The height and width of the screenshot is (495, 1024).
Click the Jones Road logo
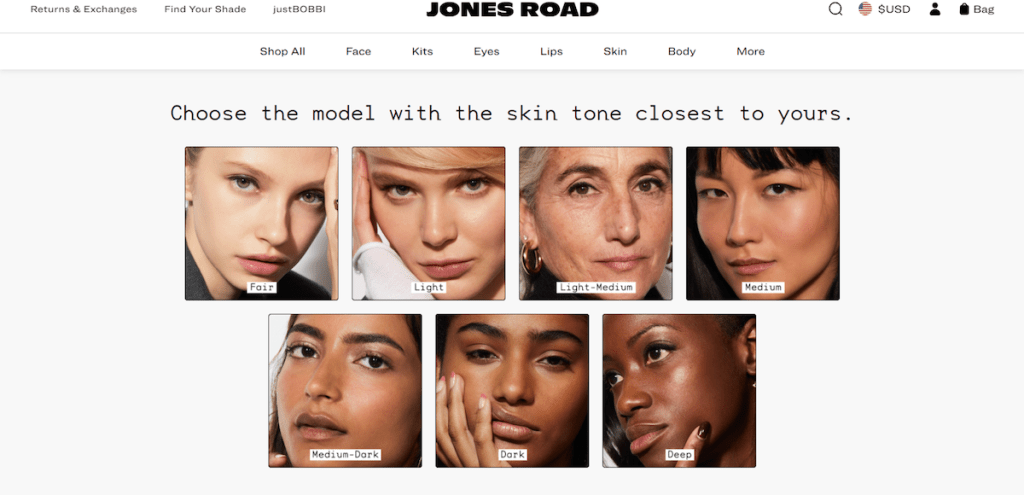(x=512, y=9)
